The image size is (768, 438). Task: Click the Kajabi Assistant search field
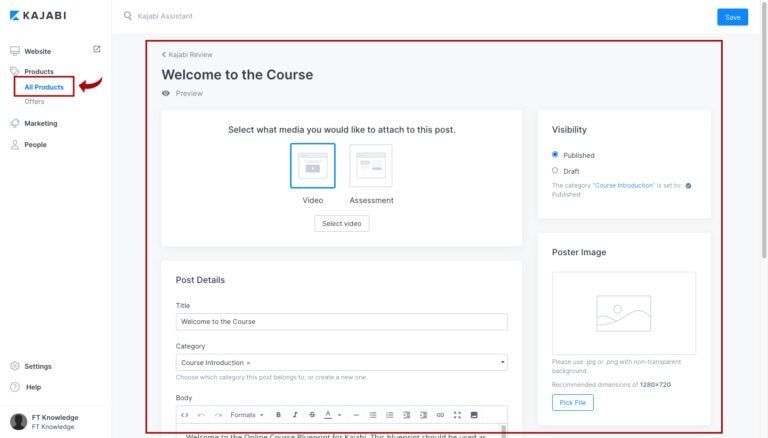click(165, 16)
